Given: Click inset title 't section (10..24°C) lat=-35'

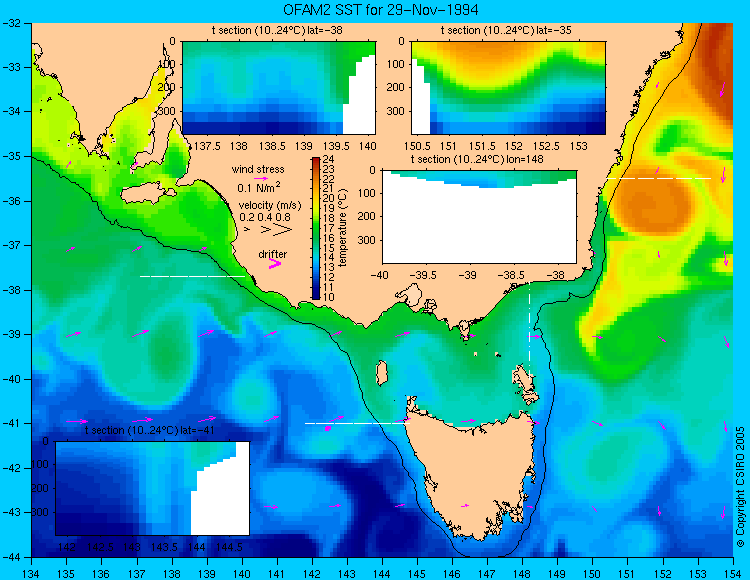Looking at the screenshot, I should [x=506, y=31].
